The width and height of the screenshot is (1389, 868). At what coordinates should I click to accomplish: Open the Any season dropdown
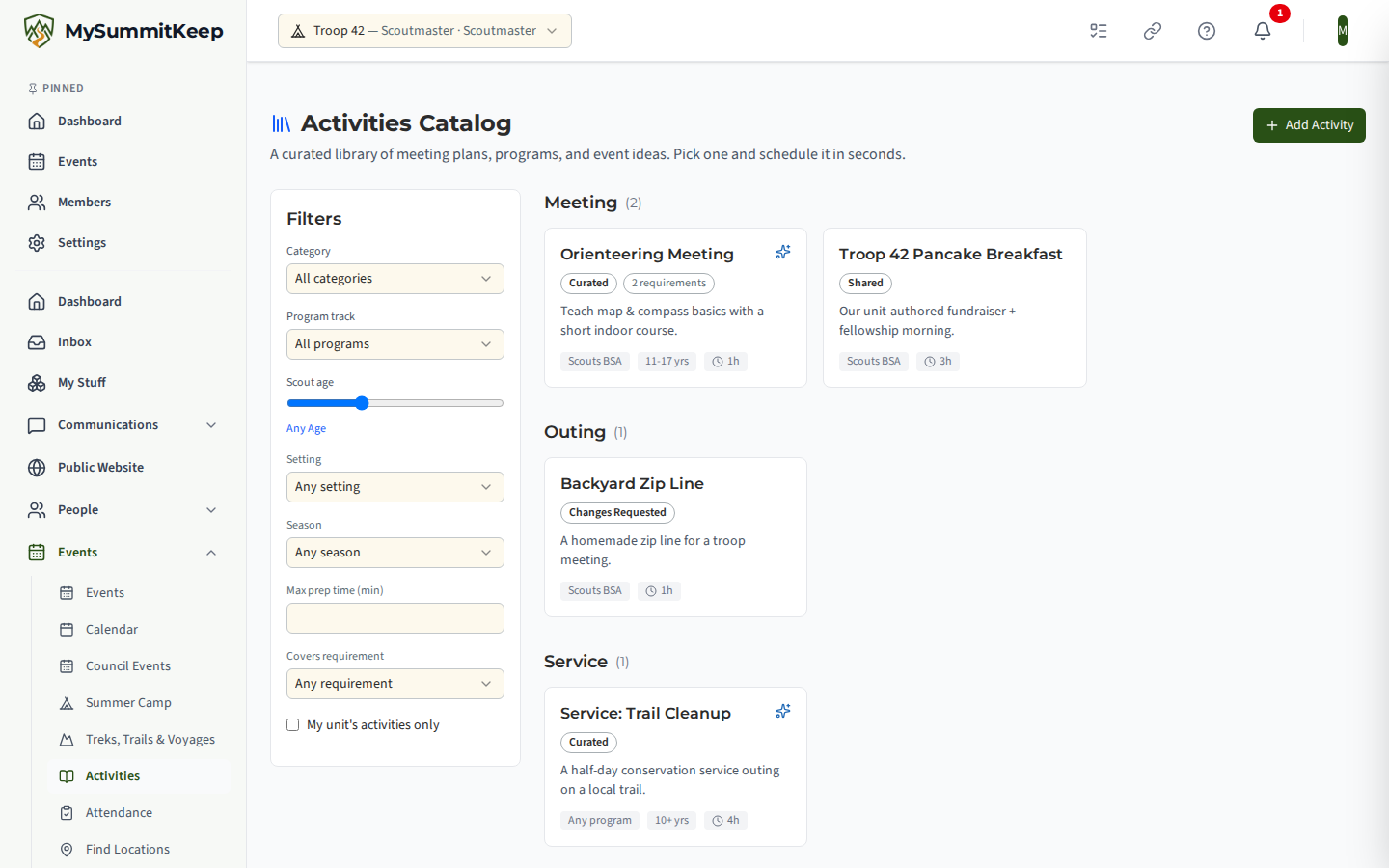395,553
